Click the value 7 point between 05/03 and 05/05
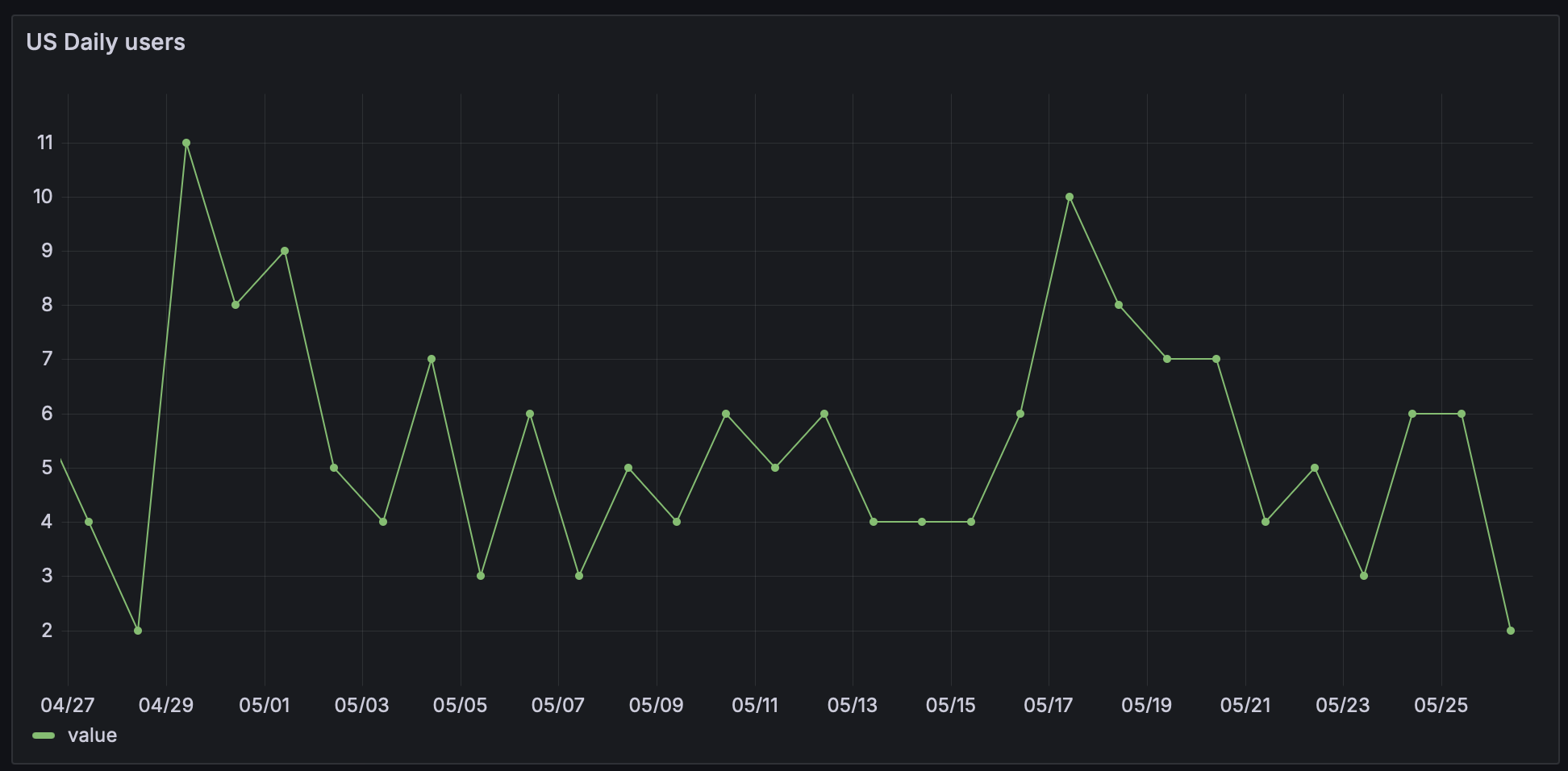This screenshot has width=1568, height=771. 432,359
